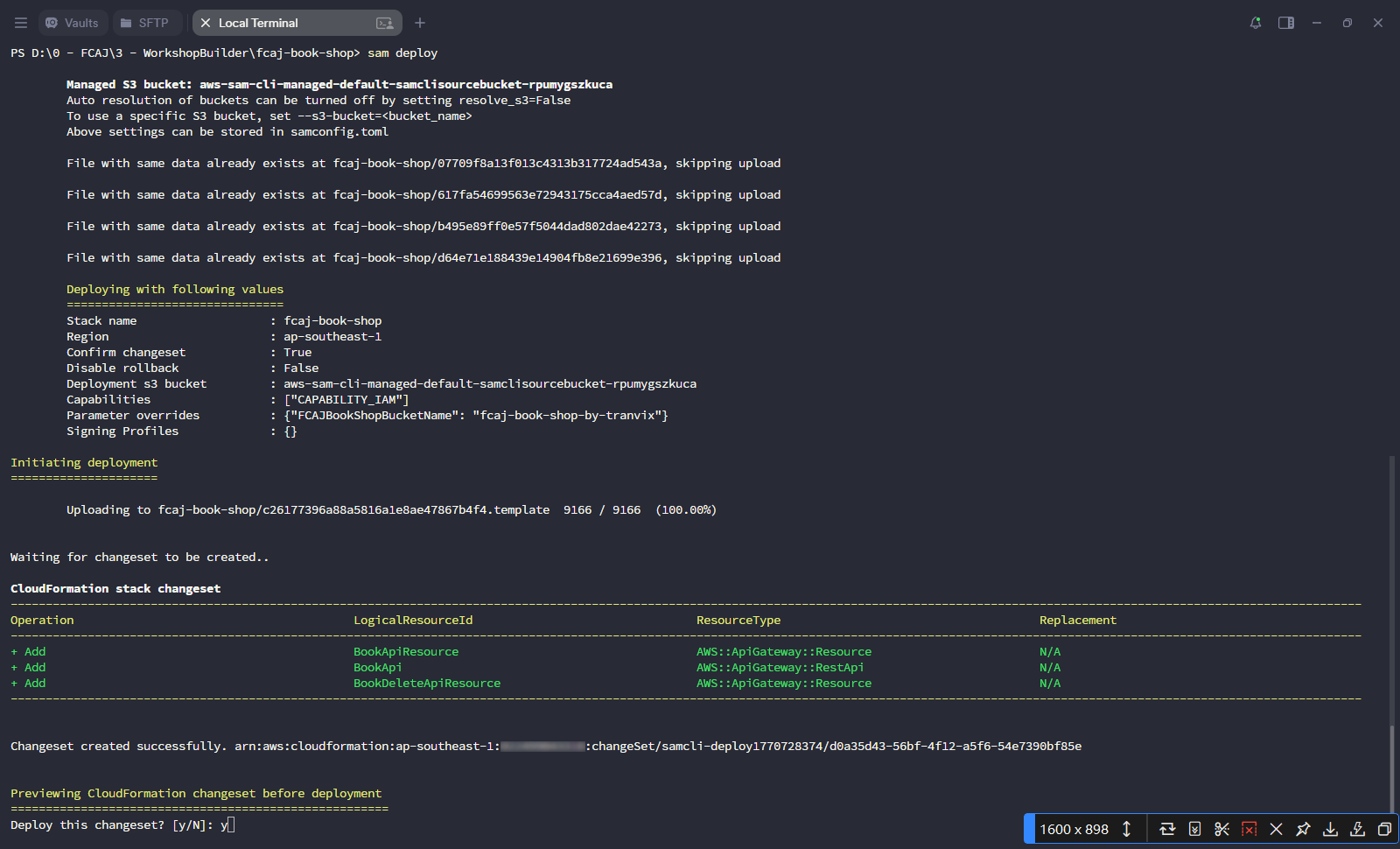1400x849 pixels.
Task: Click 'Previewing CloudFormation changeset before deployment'
Action: coord(196,794)
